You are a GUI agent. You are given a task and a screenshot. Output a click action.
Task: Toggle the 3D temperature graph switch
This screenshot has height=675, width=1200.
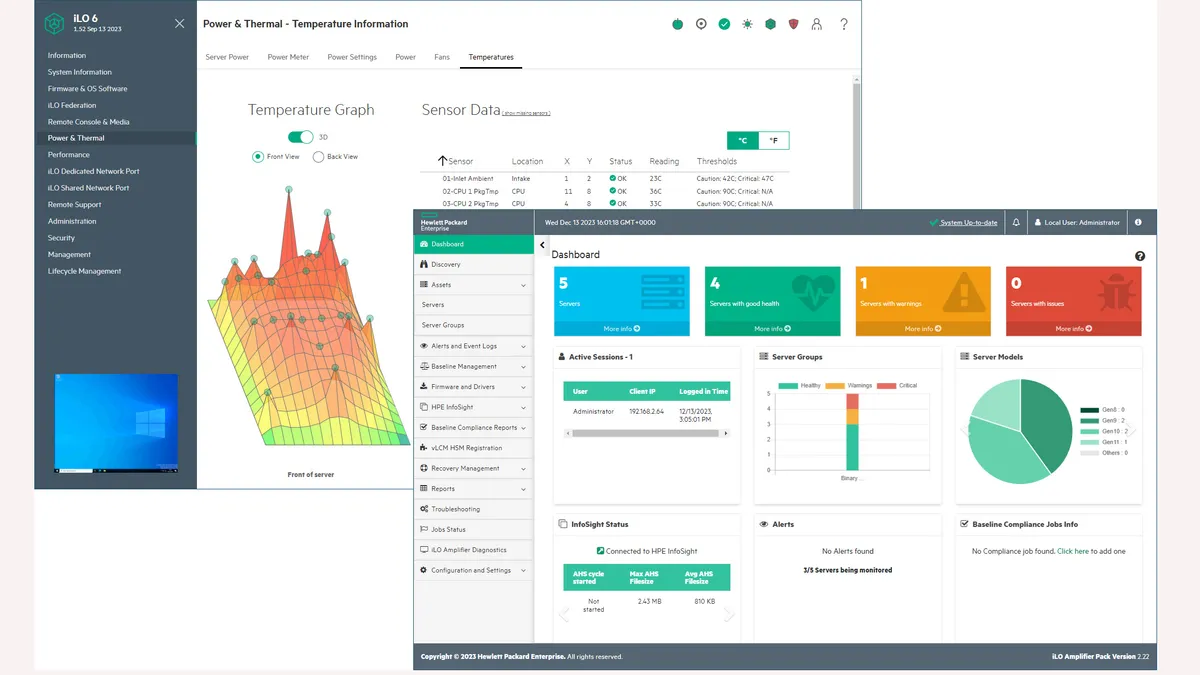click(x=300, y=137)
